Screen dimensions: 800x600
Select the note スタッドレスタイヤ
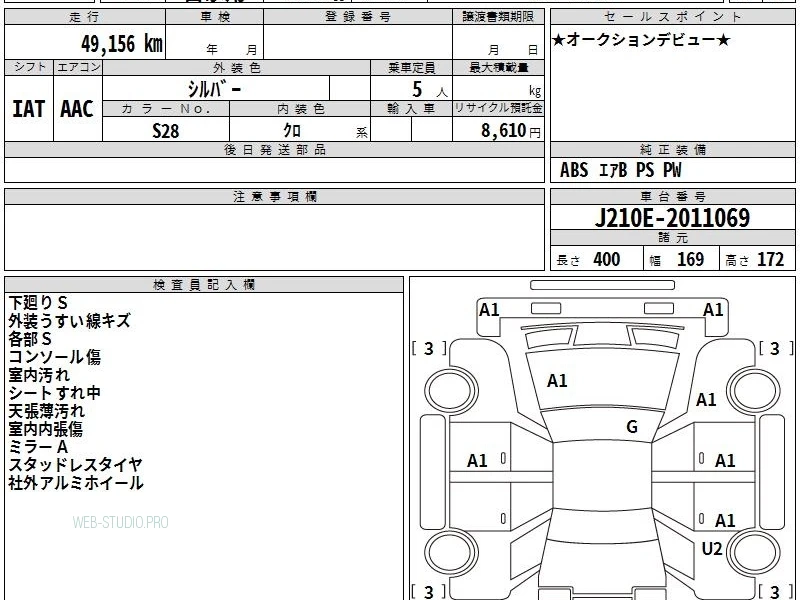(x=76, y=465)
